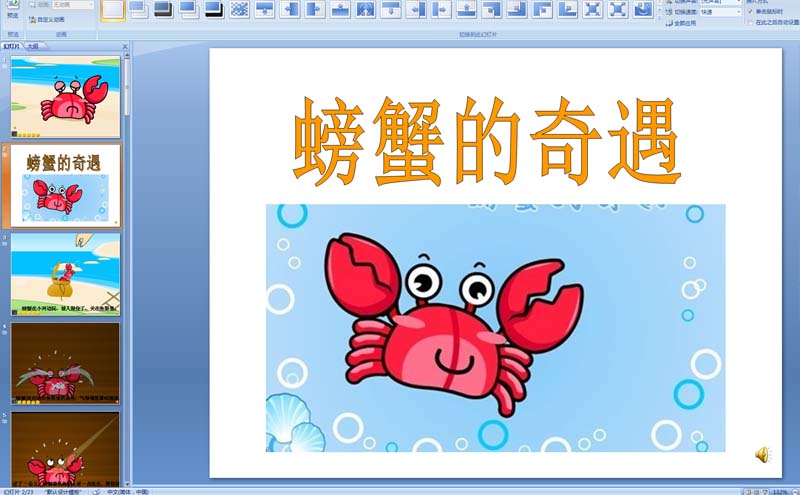This screenshot has width=800, height=495.
Task: Apply the push-left arrow transition
Action: pos(416,10)
